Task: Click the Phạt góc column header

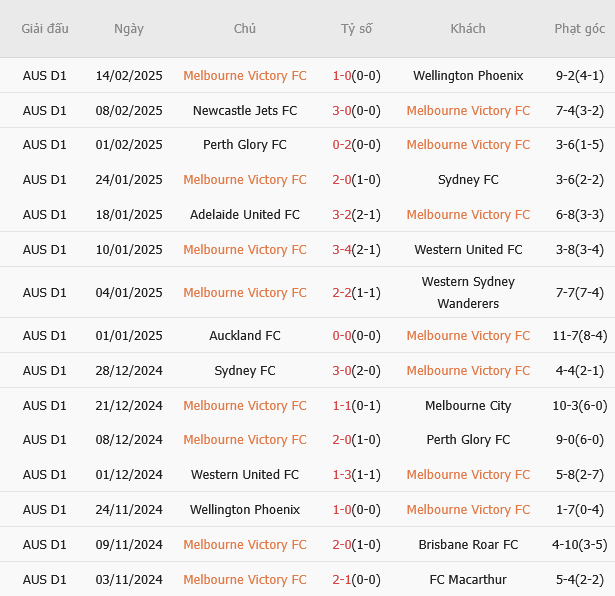Action: (580, 29)
